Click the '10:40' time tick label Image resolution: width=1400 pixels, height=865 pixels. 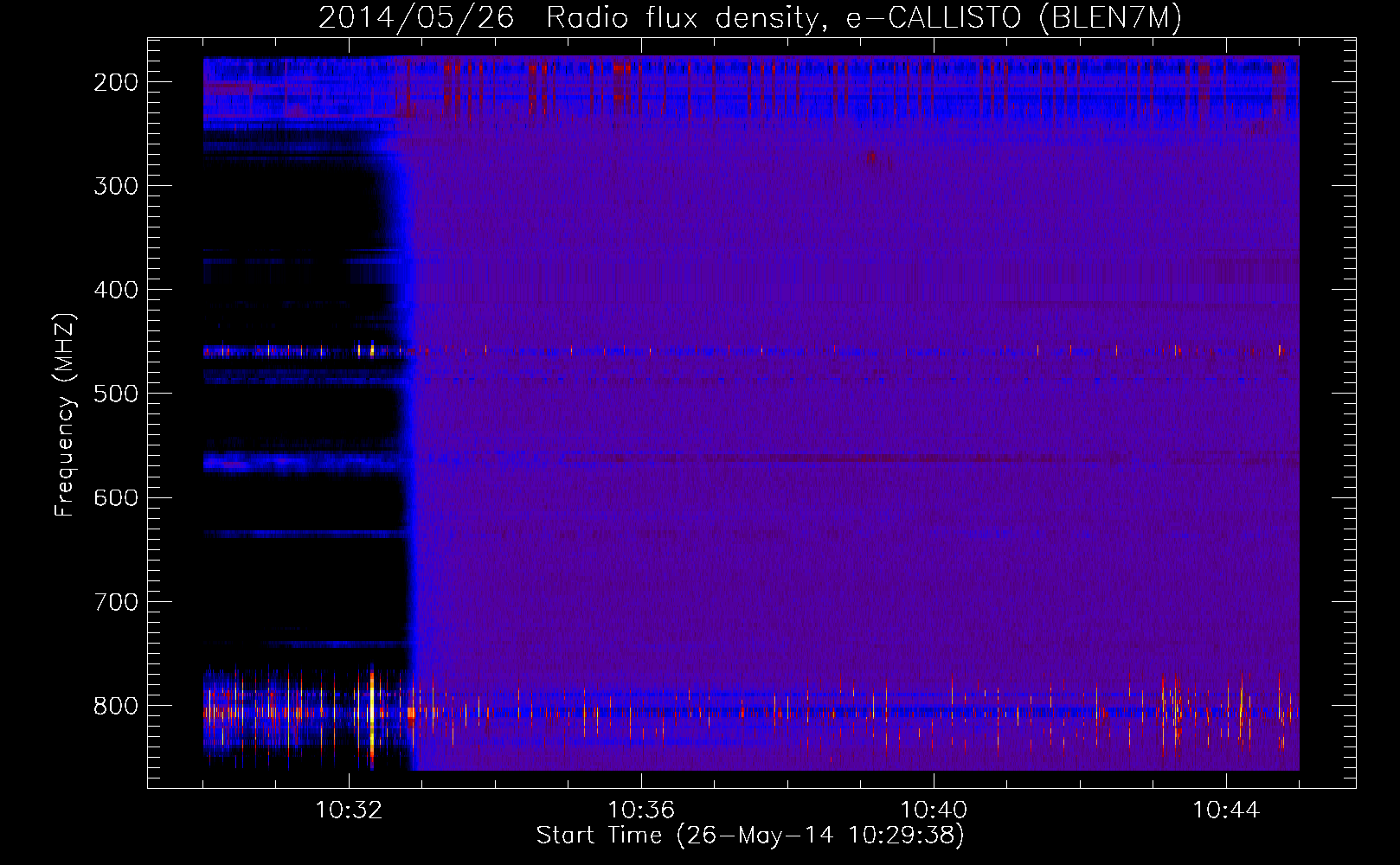point(934,811)
